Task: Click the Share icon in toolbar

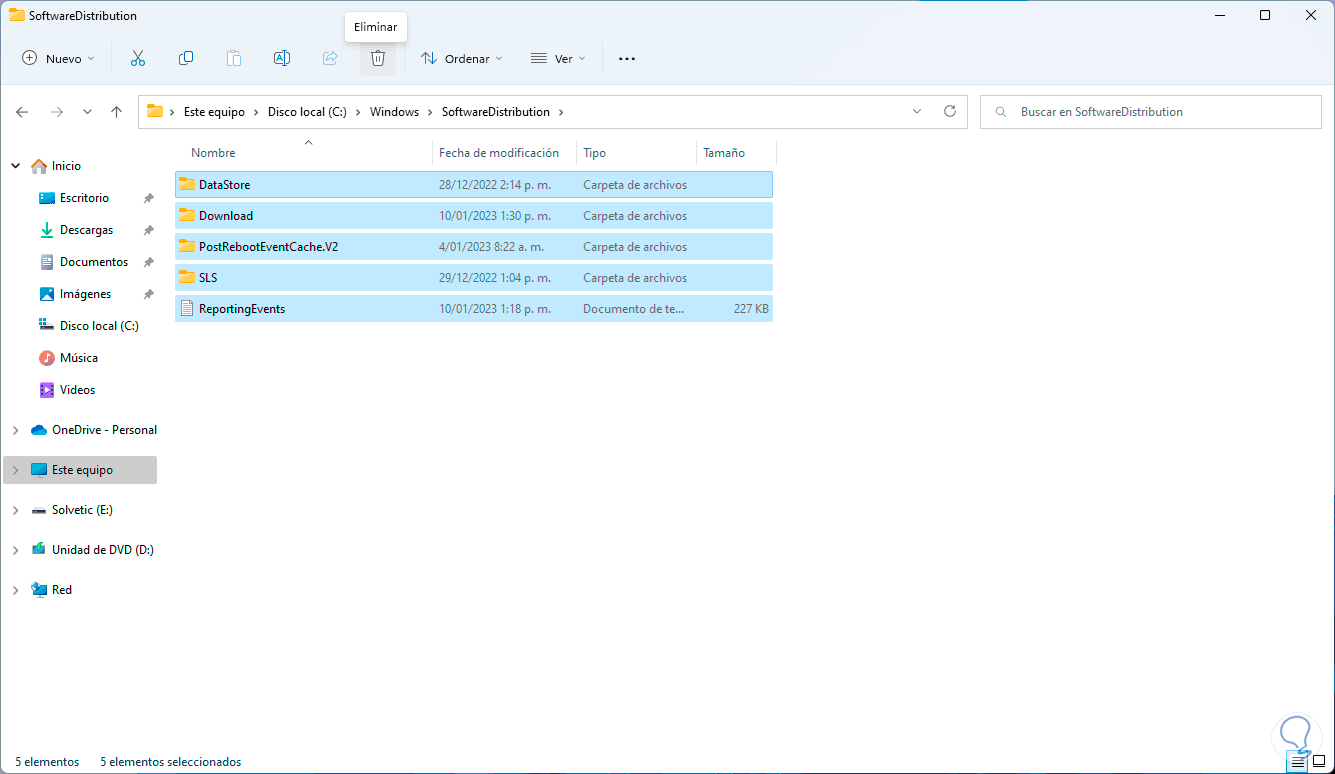Action: point(330,59)
